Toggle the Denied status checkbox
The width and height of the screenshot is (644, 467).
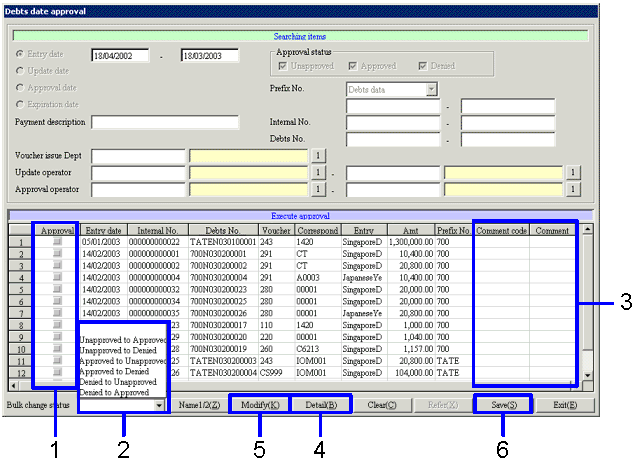pos(423,66)
